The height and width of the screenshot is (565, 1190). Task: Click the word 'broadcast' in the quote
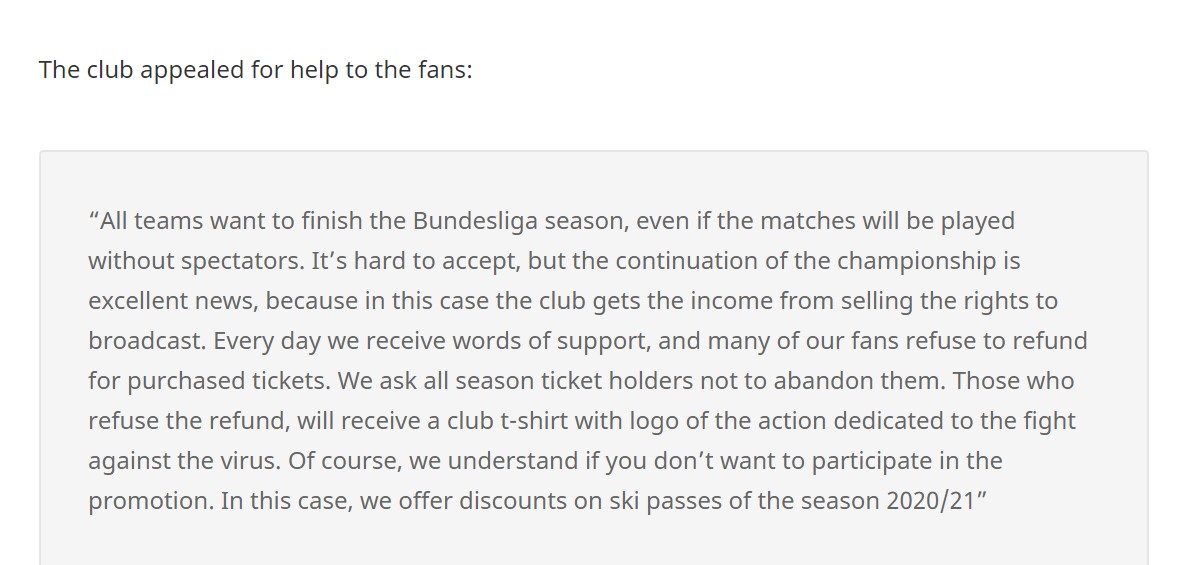point(146,340)
